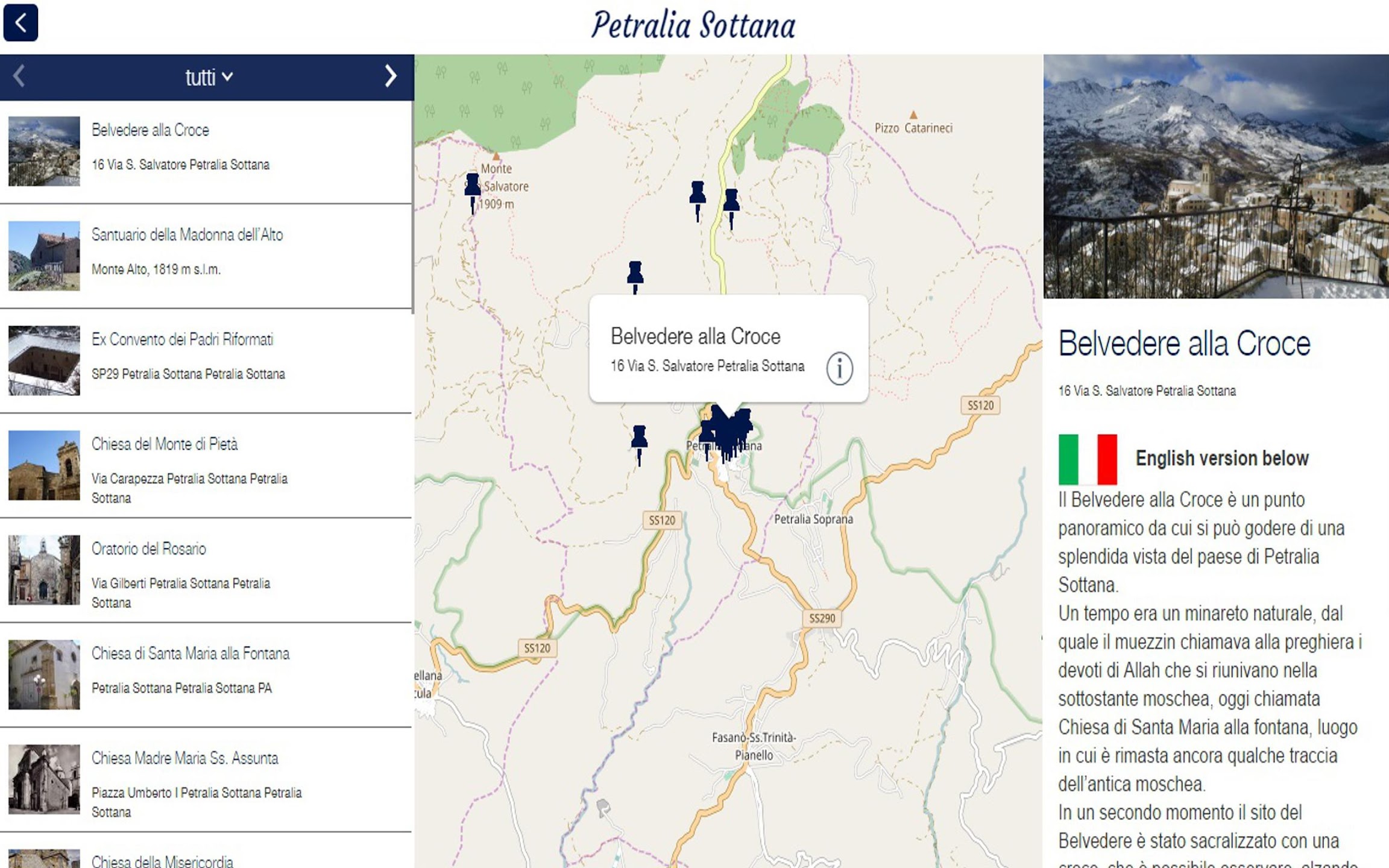1389x868 pixels.
Task: Click 'Pizzo Catarineci' peak label on map
Action: tap(913, 128)
